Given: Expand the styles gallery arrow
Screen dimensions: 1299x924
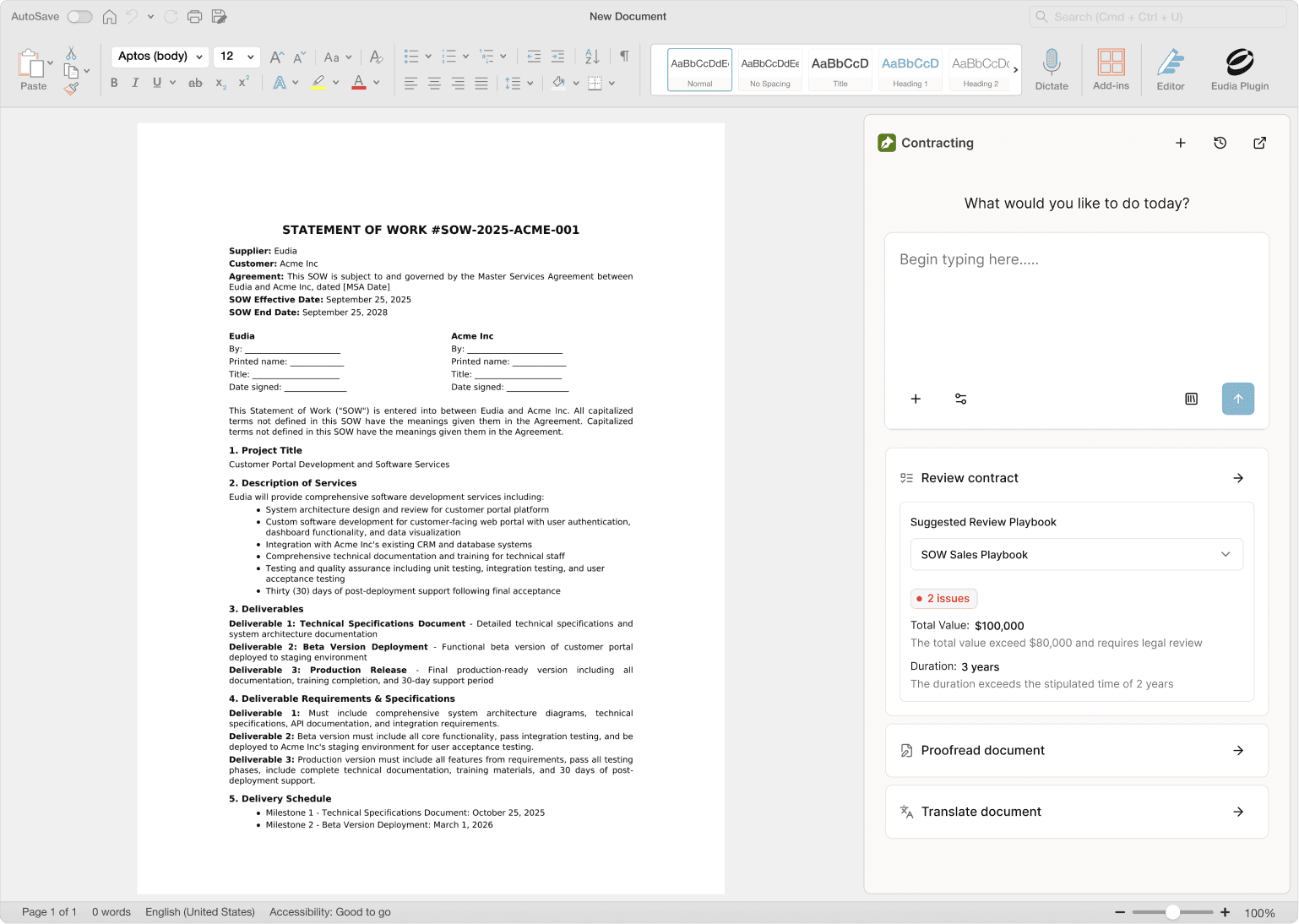Looking at the screenshot, I should [1015, 69].
